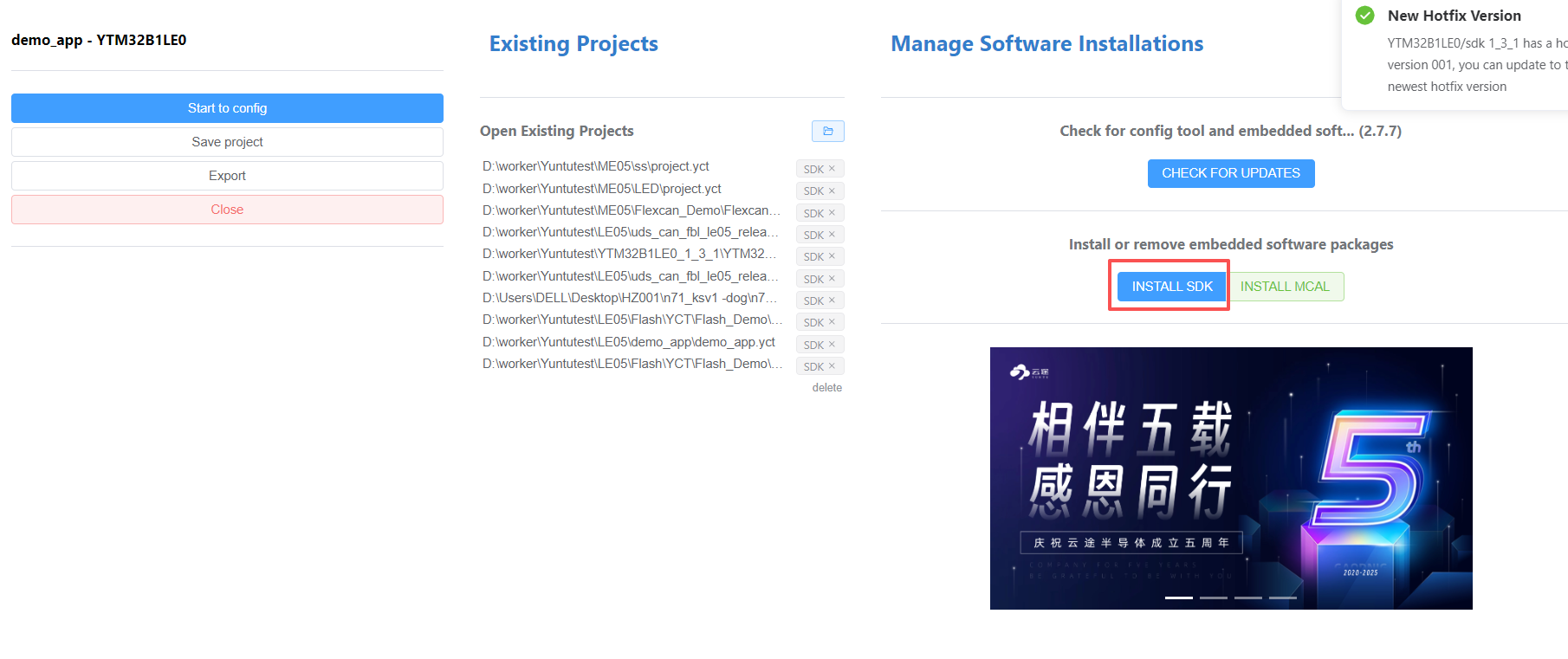Click the demo_app - YTM32B1LE0 project title
Screen dimensions: 1568x659
click(x=99, y=40)
